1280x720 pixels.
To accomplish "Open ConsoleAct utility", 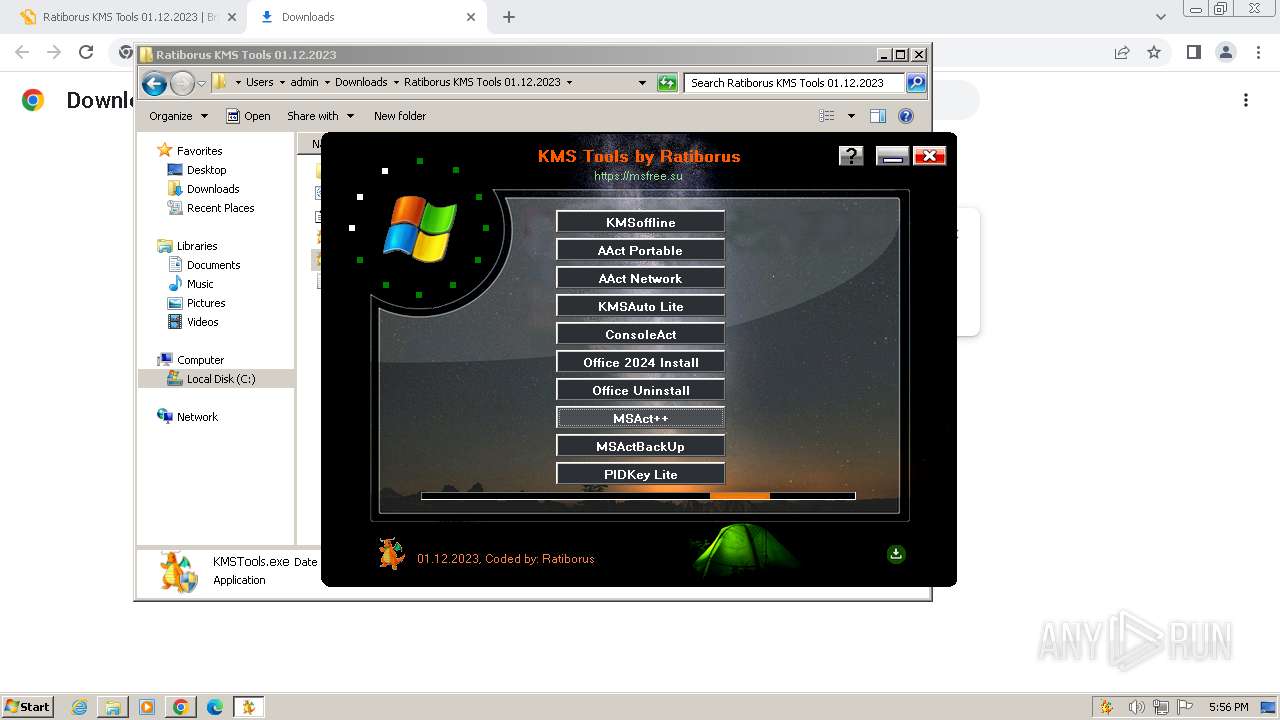I will coord(640,334).
